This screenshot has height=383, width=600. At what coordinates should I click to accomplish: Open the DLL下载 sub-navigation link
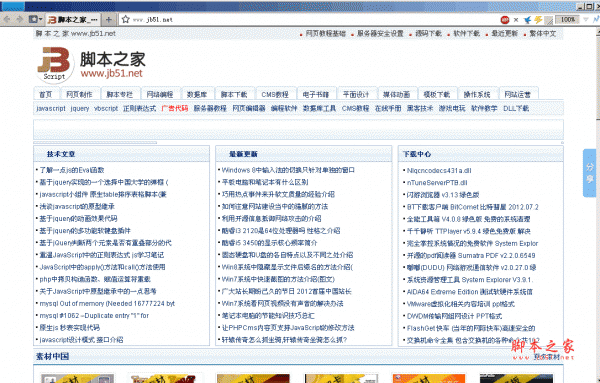[516, 108]
